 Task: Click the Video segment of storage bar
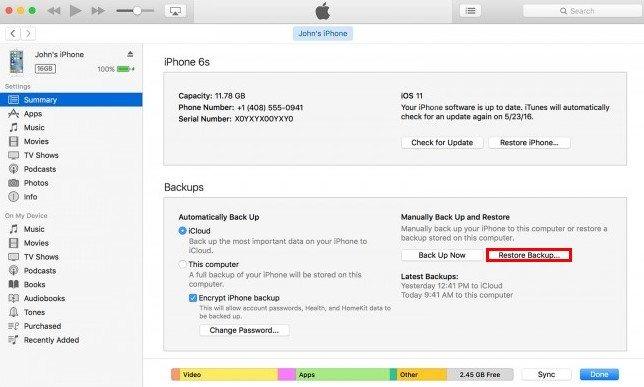click(229, 374)
